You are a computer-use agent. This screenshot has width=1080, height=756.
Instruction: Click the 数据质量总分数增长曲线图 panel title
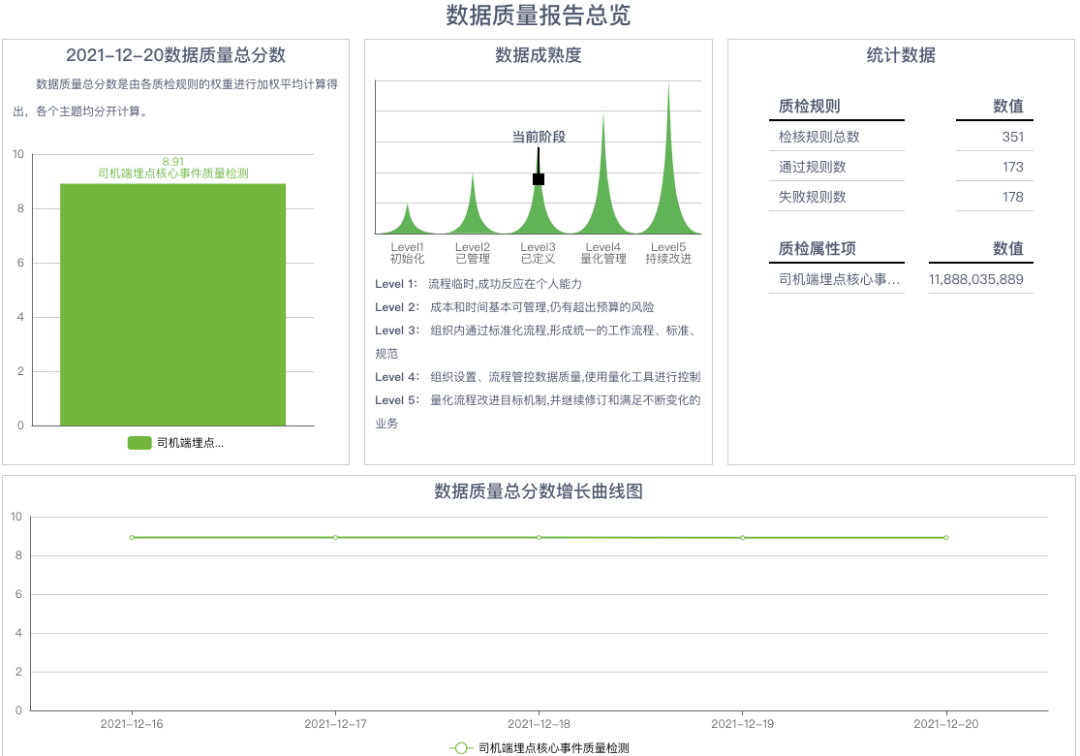538,491
